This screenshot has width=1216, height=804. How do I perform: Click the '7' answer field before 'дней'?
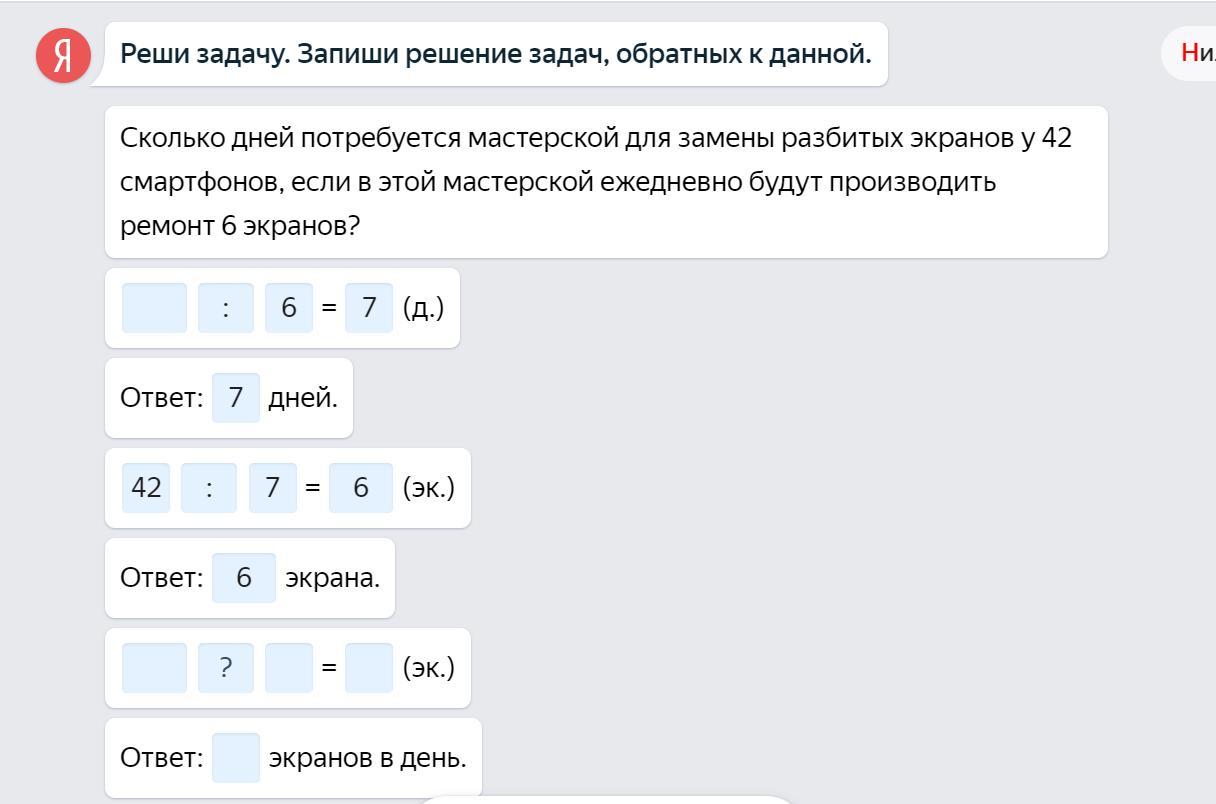point(236,398)
